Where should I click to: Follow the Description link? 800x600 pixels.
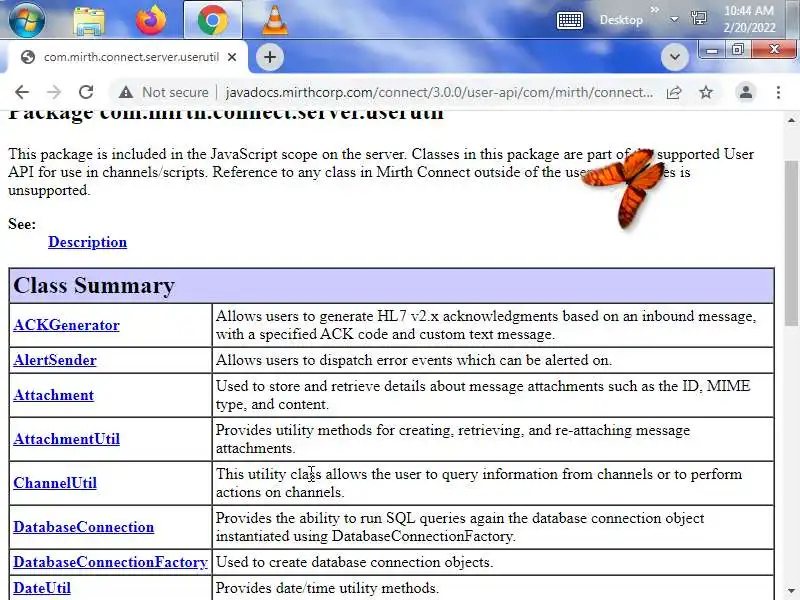87,242
